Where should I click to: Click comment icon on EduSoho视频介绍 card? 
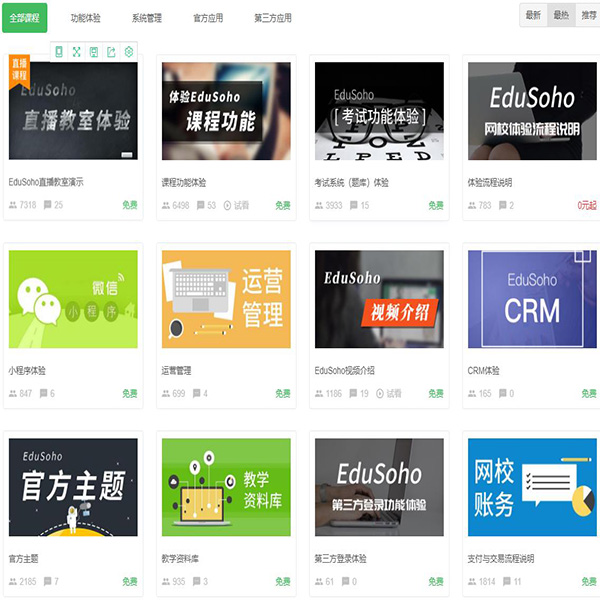click(x=353, y=393)
